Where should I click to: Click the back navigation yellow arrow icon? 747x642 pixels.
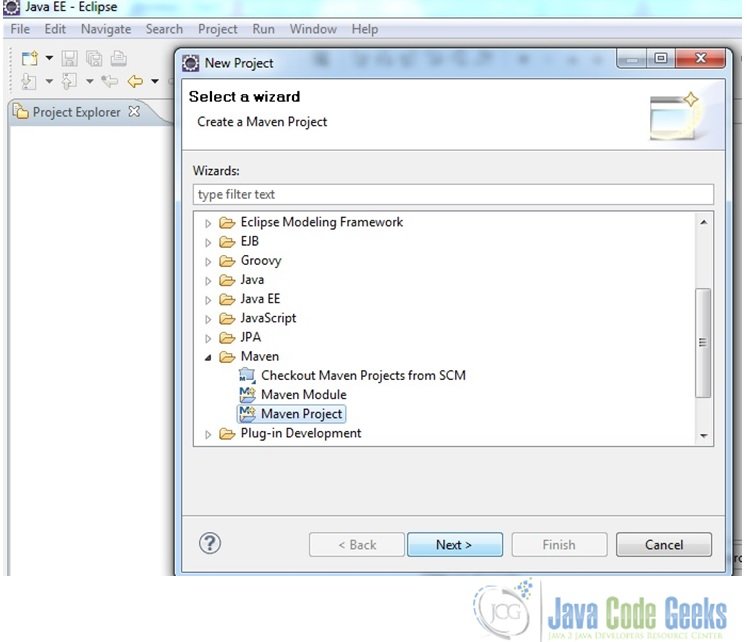(135, 81)
